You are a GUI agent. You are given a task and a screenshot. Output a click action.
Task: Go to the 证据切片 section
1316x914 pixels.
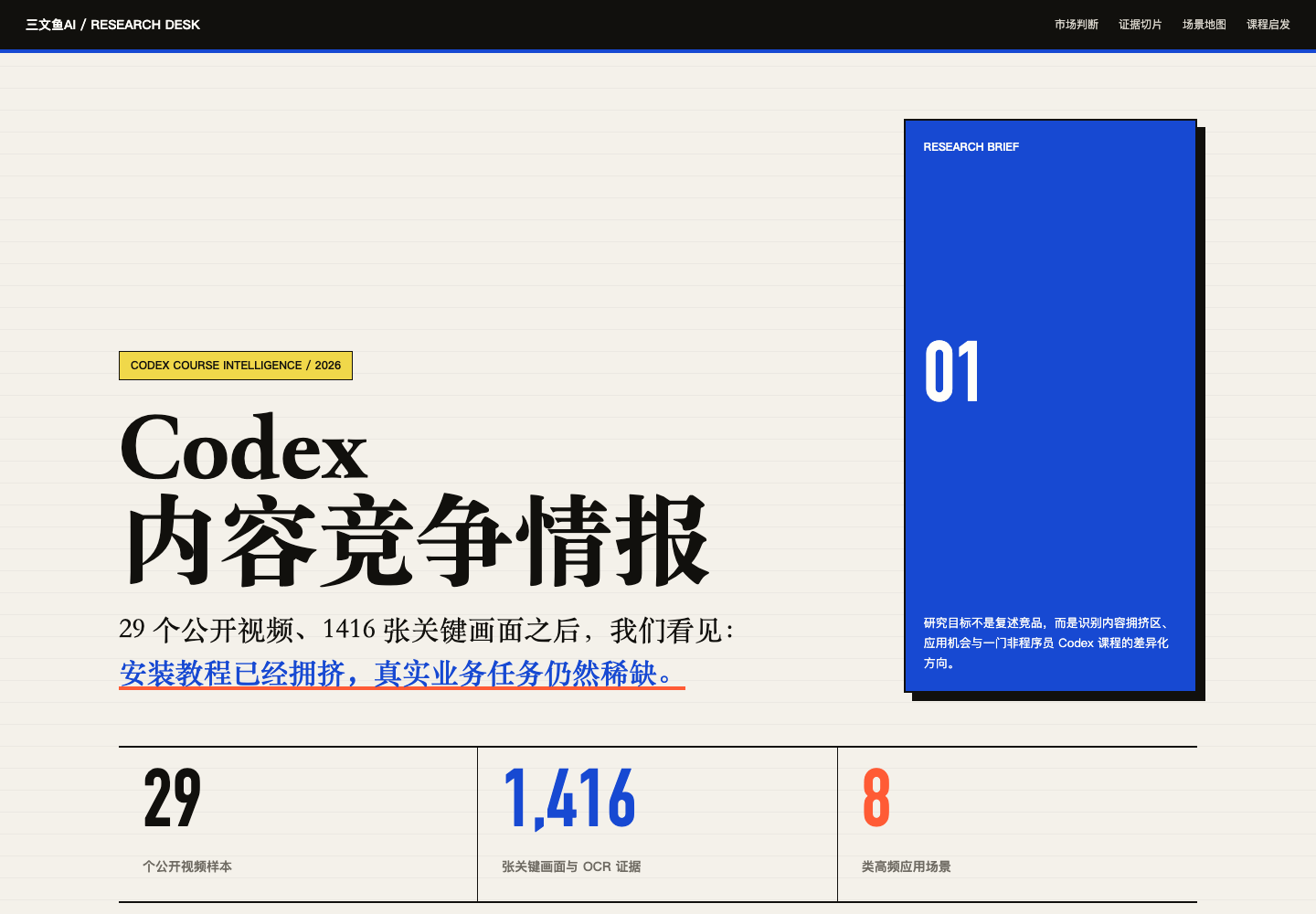point(1141,25)
